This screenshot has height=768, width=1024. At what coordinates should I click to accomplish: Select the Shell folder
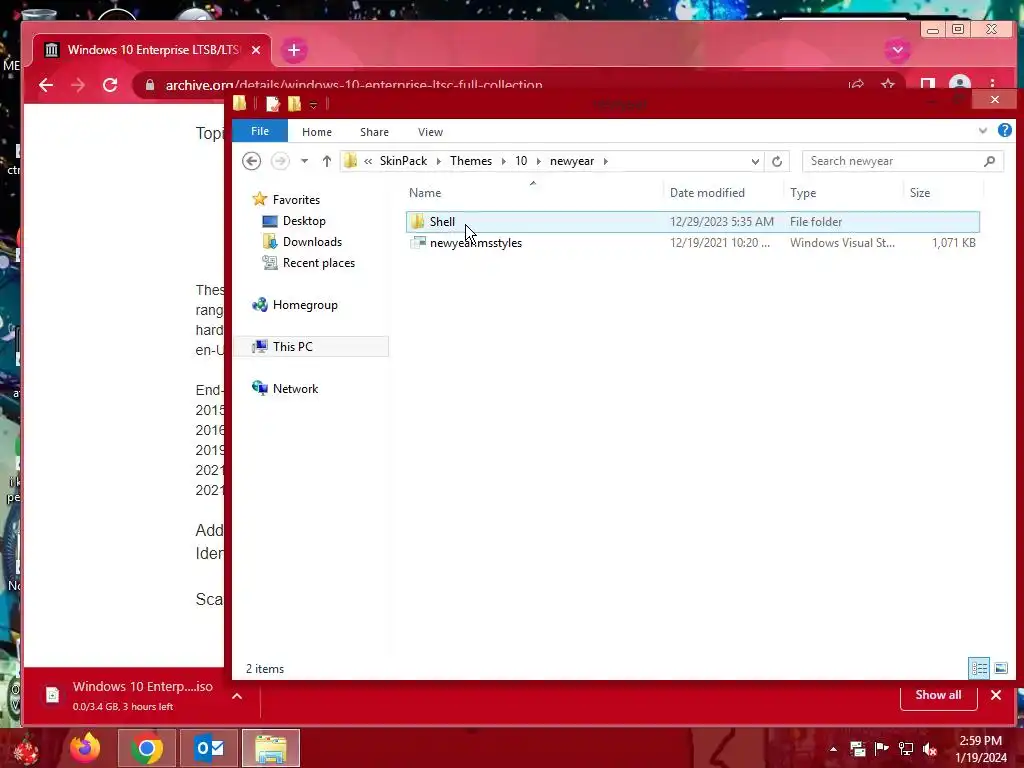(692, 221)
